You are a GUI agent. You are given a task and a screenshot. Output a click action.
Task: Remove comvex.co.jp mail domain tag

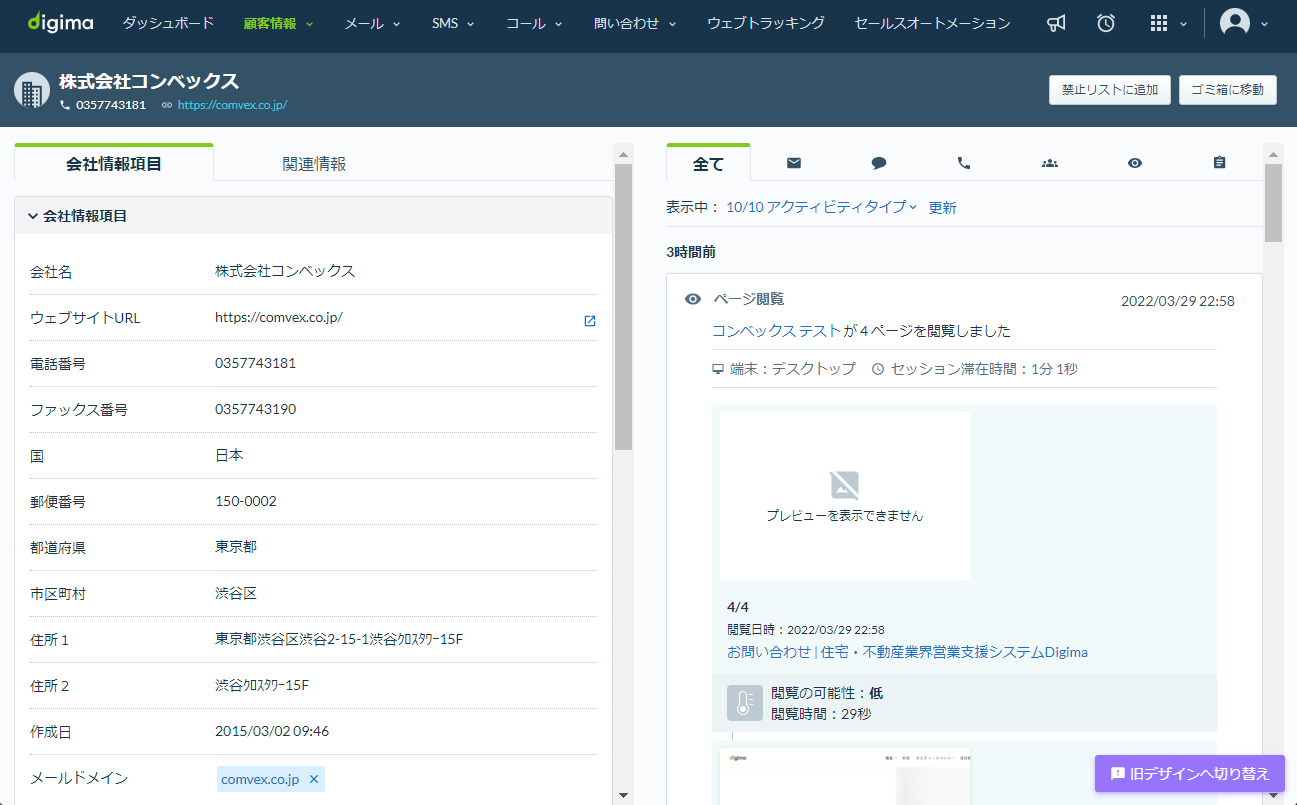click(313, 779)
